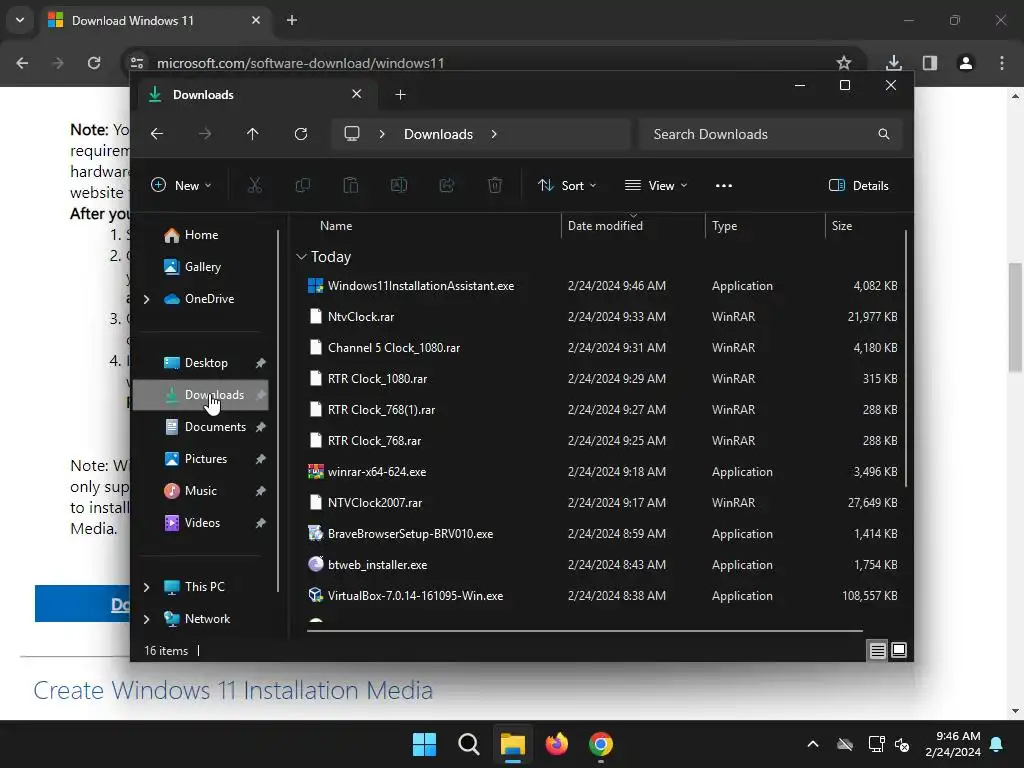Click the Chrome page vertical scrollbar
This screenshot has width=1024, height=768.
click(1015, 317)
